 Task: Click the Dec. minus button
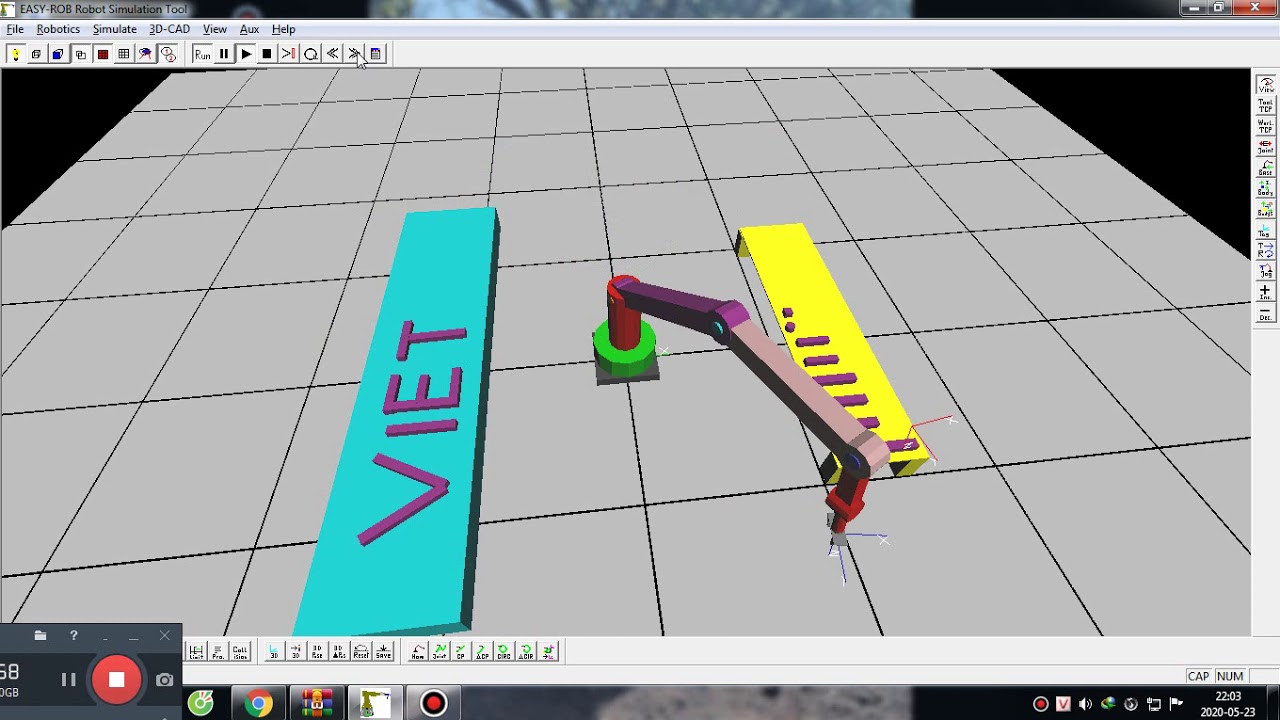(1265, 314)
